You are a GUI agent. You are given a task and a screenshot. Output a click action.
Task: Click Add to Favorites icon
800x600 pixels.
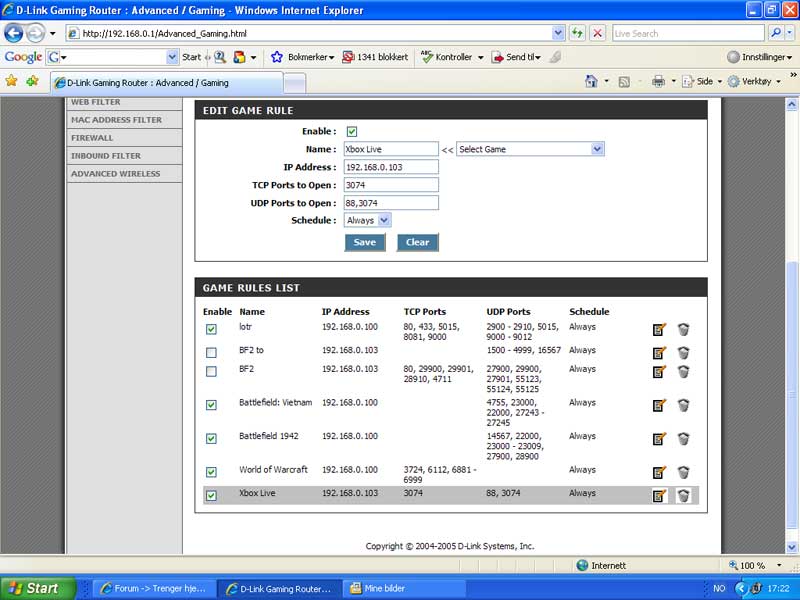[x=32, y=81]
